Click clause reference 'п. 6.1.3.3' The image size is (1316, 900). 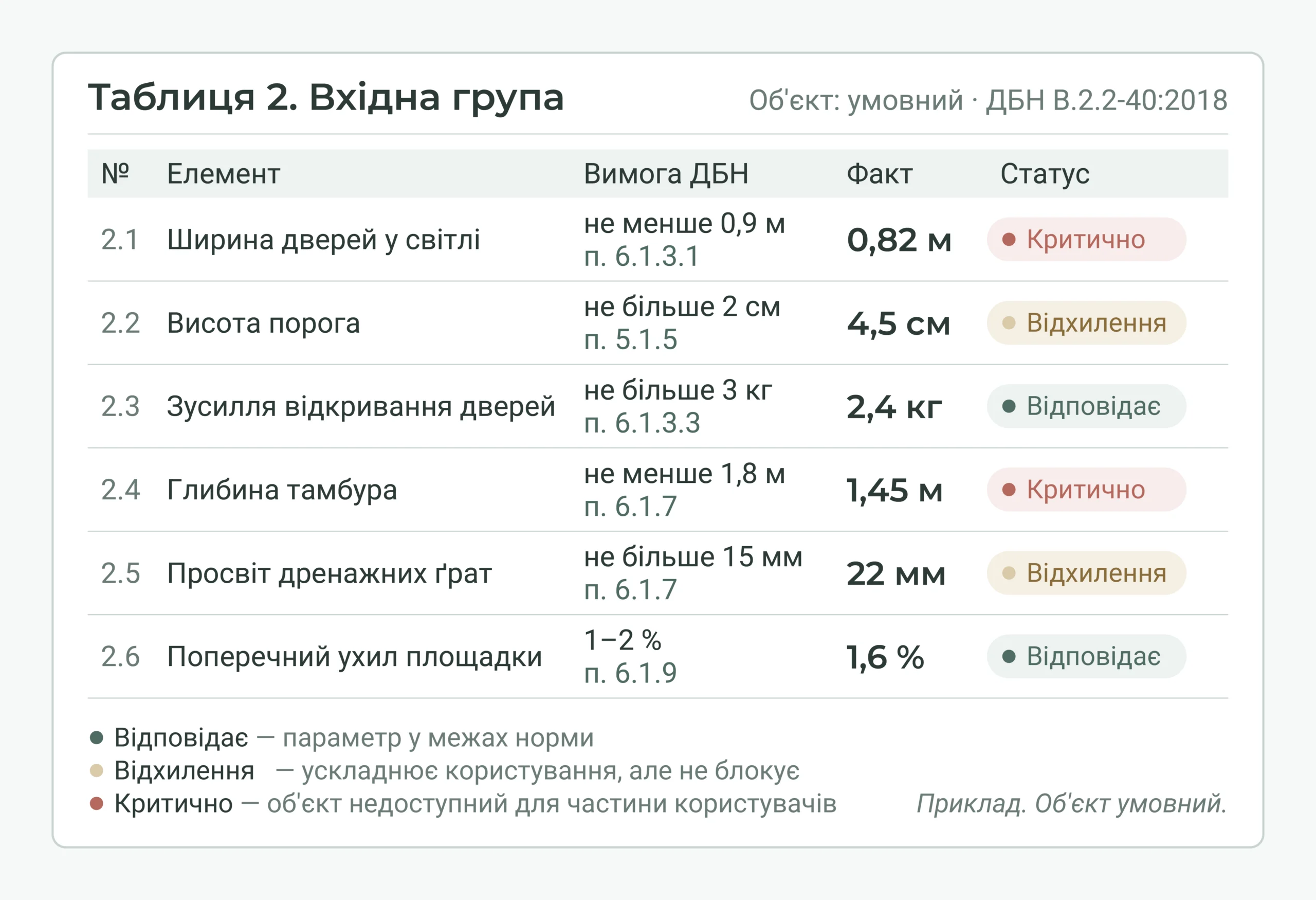(642, 423)
